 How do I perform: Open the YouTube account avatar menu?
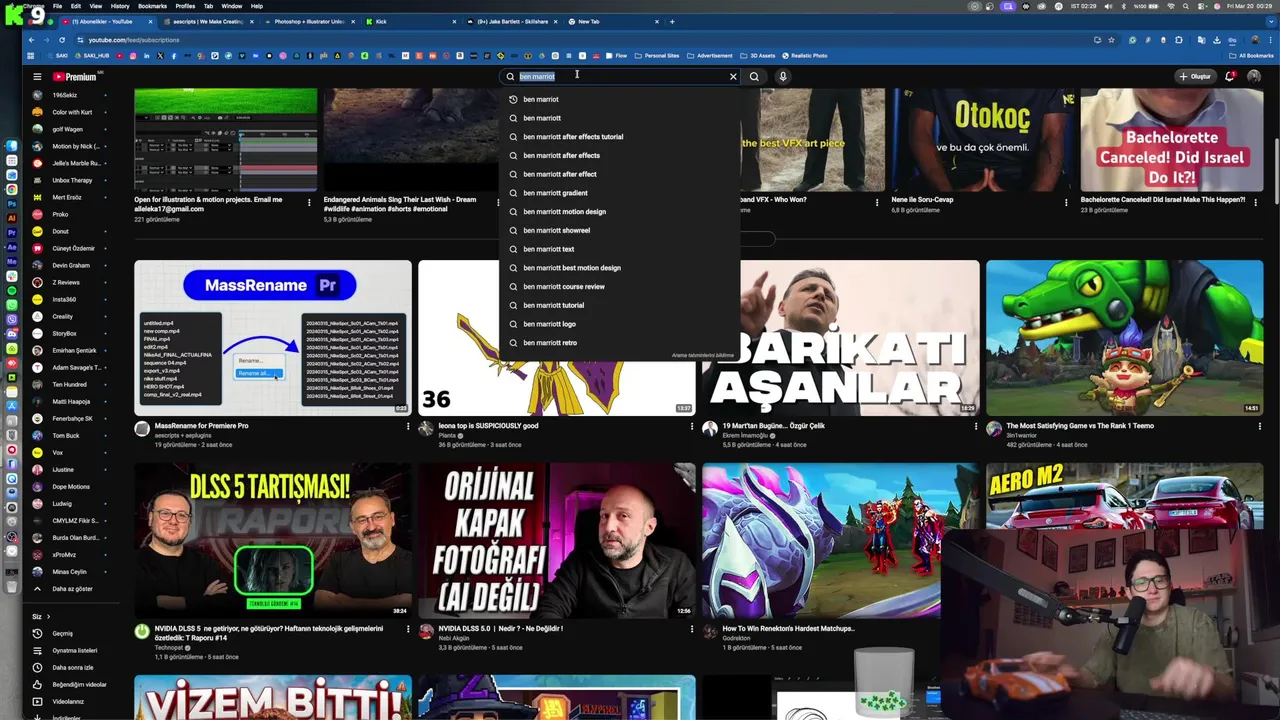click(x=1254, y=76)
